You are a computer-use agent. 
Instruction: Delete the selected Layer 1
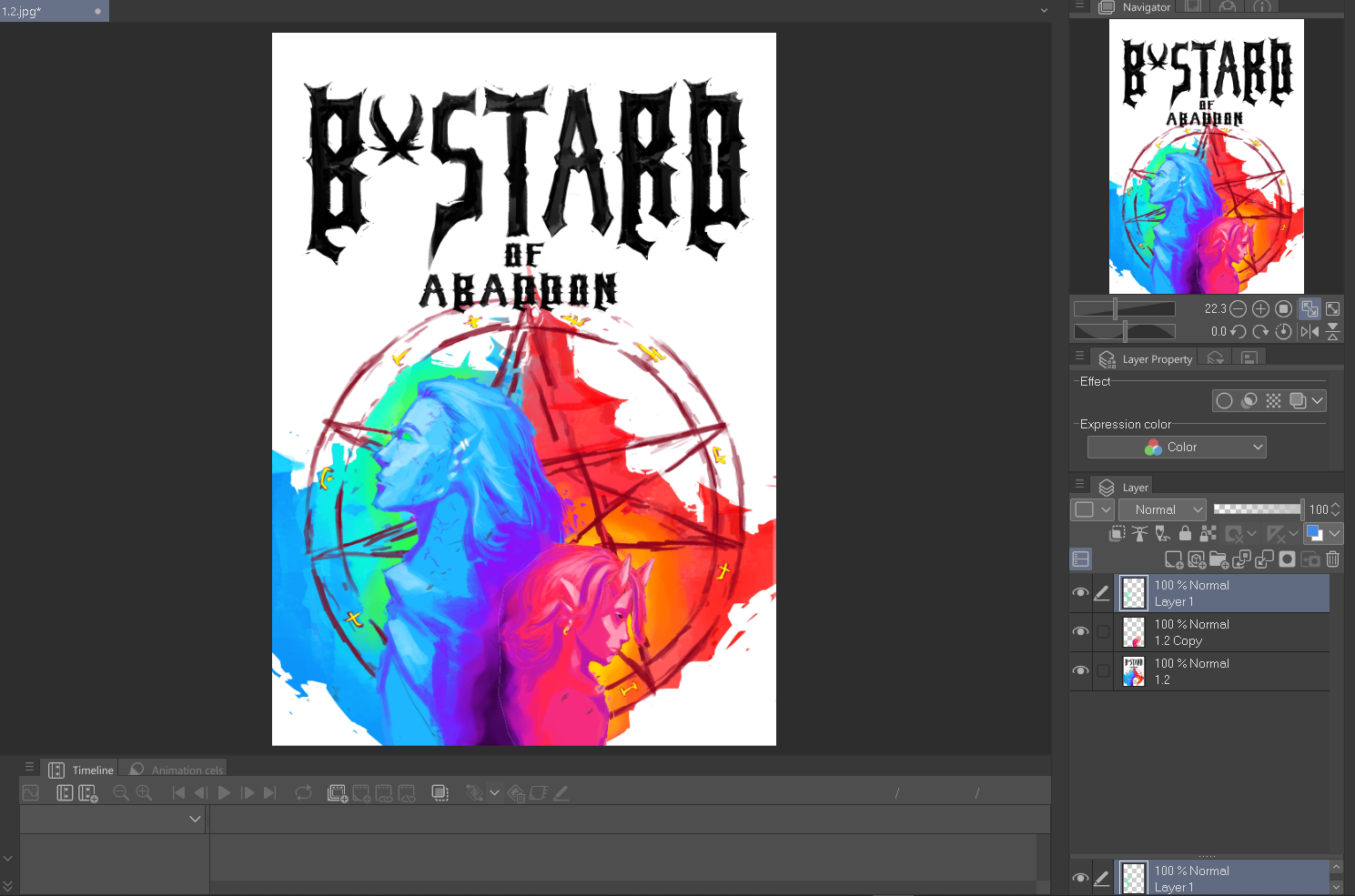(1333, 559)
